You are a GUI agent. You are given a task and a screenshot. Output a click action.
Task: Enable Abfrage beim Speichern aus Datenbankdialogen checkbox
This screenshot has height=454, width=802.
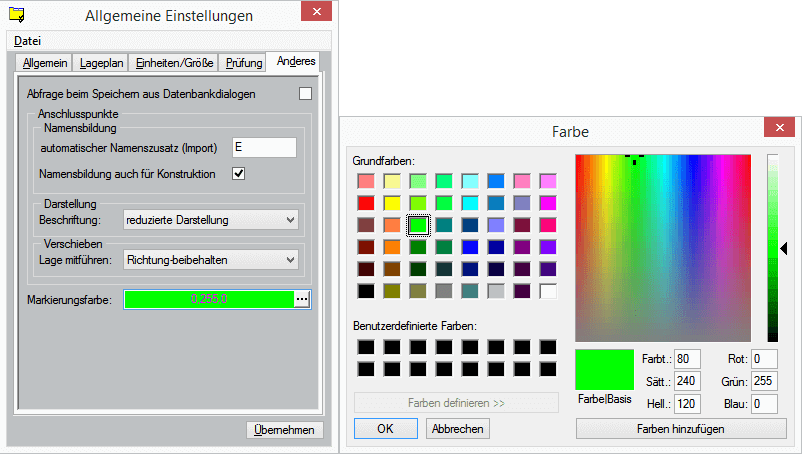[x=305, y=94]
